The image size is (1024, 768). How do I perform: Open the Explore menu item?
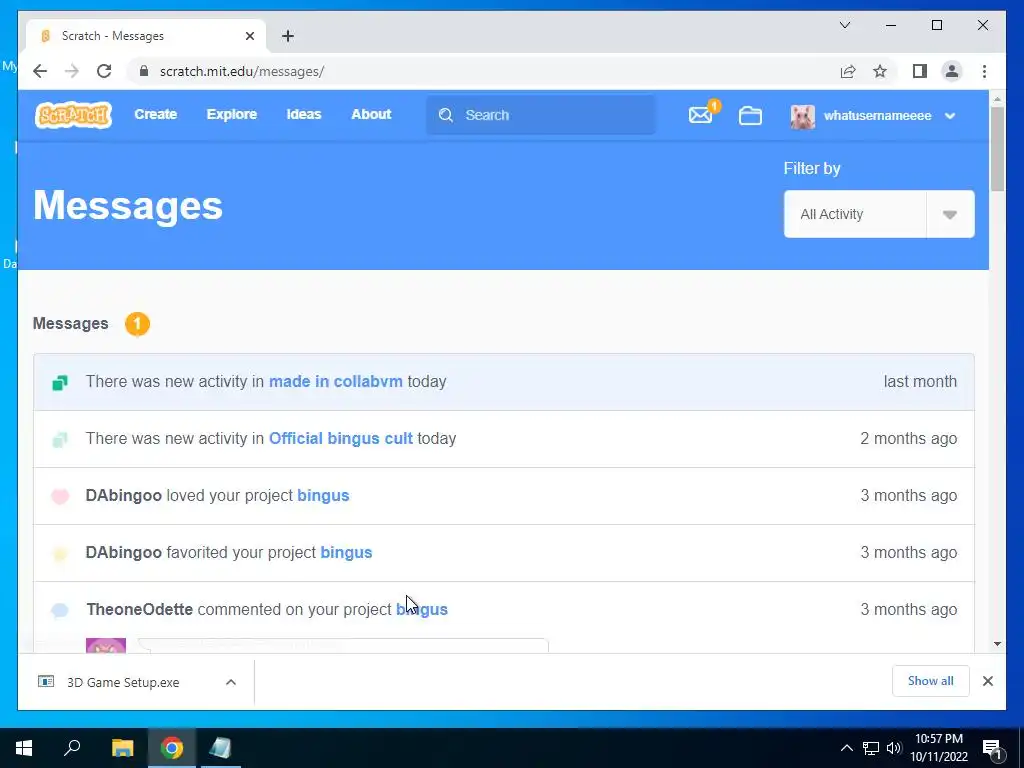(x=232, y=114)
